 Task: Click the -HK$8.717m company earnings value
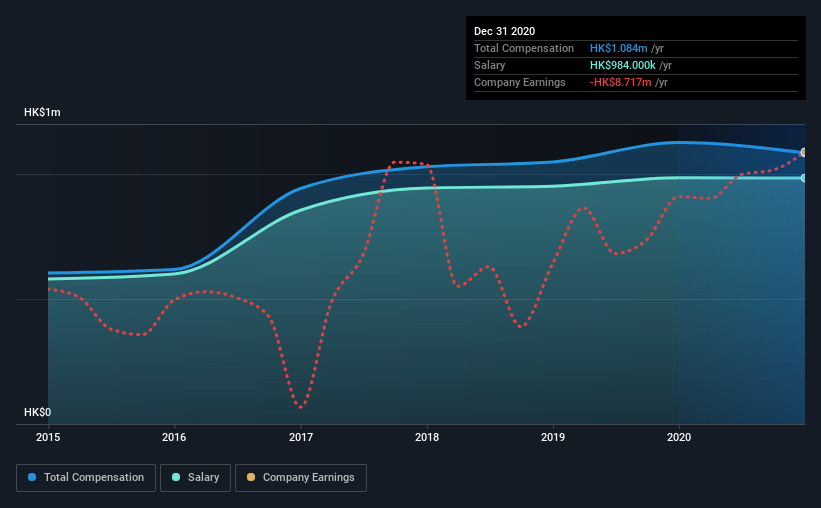point(620,83)
